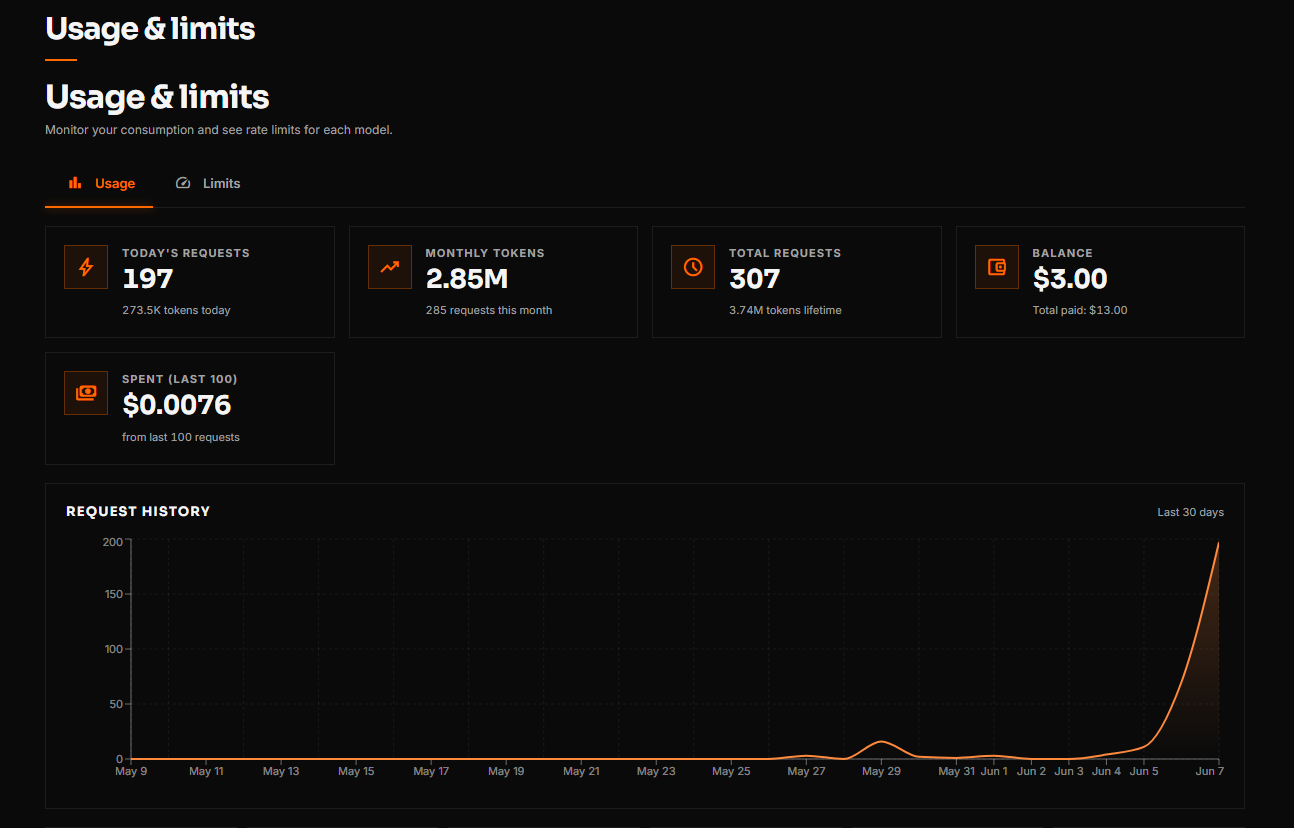
Task: Click the 100 y-axis label
Action: (x=112, y=649)
